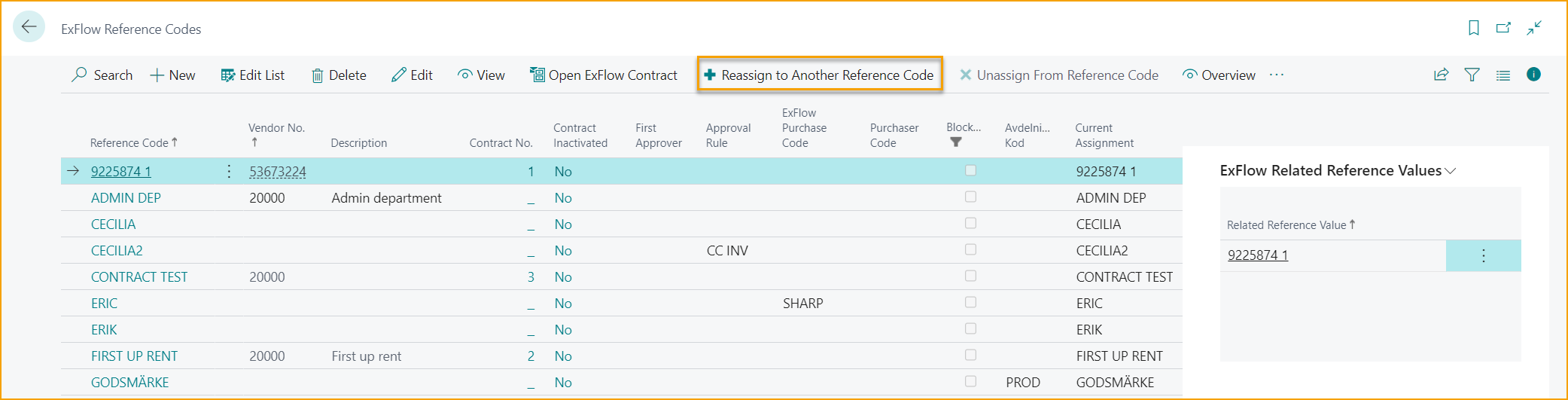1568x400 pixels.
Task: Click the bookmark icon at top right
Action: [x=1473, y=28]
